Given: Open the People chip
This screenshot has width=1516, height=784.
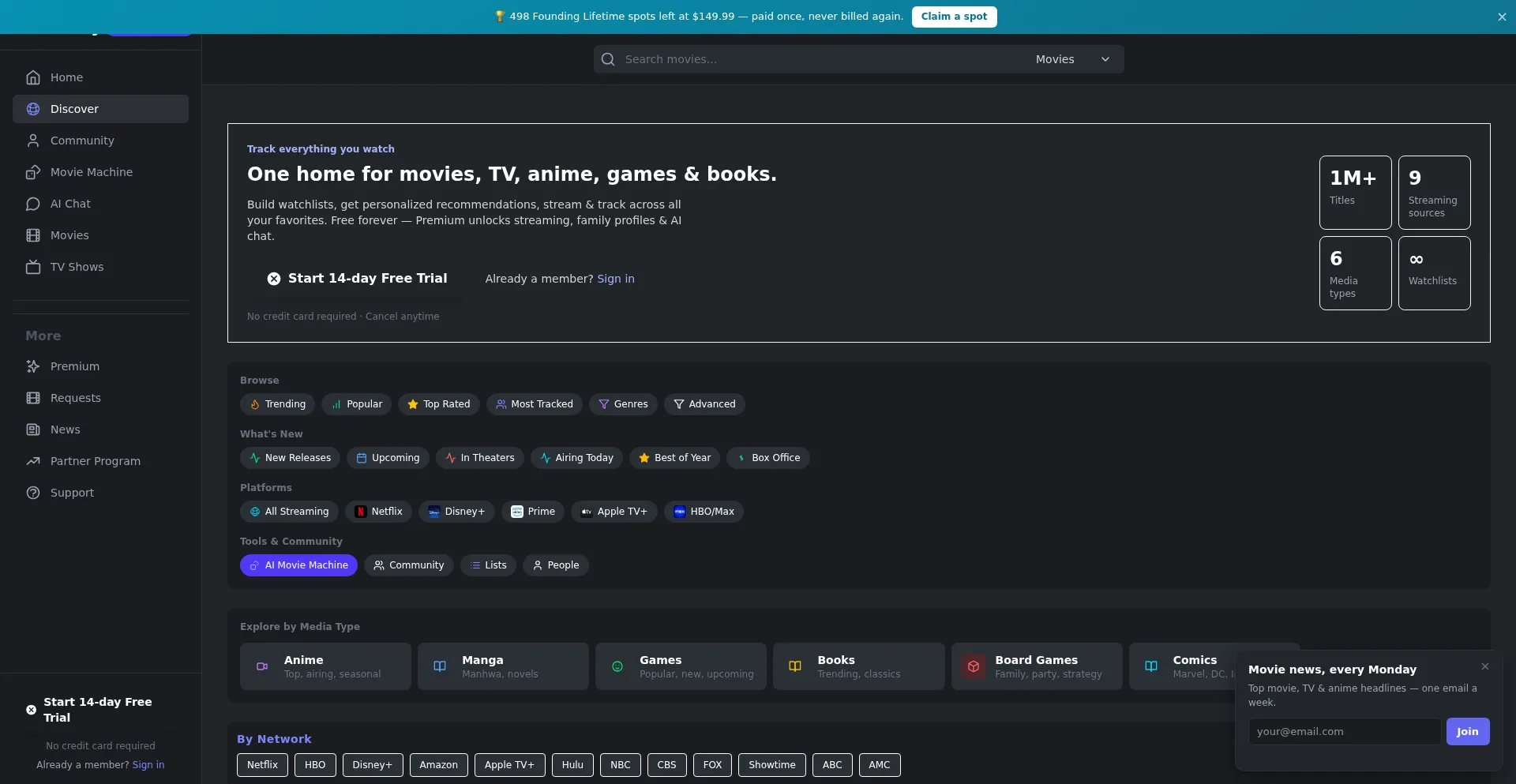Looking at the screenshot, I should tap(555, 565).
